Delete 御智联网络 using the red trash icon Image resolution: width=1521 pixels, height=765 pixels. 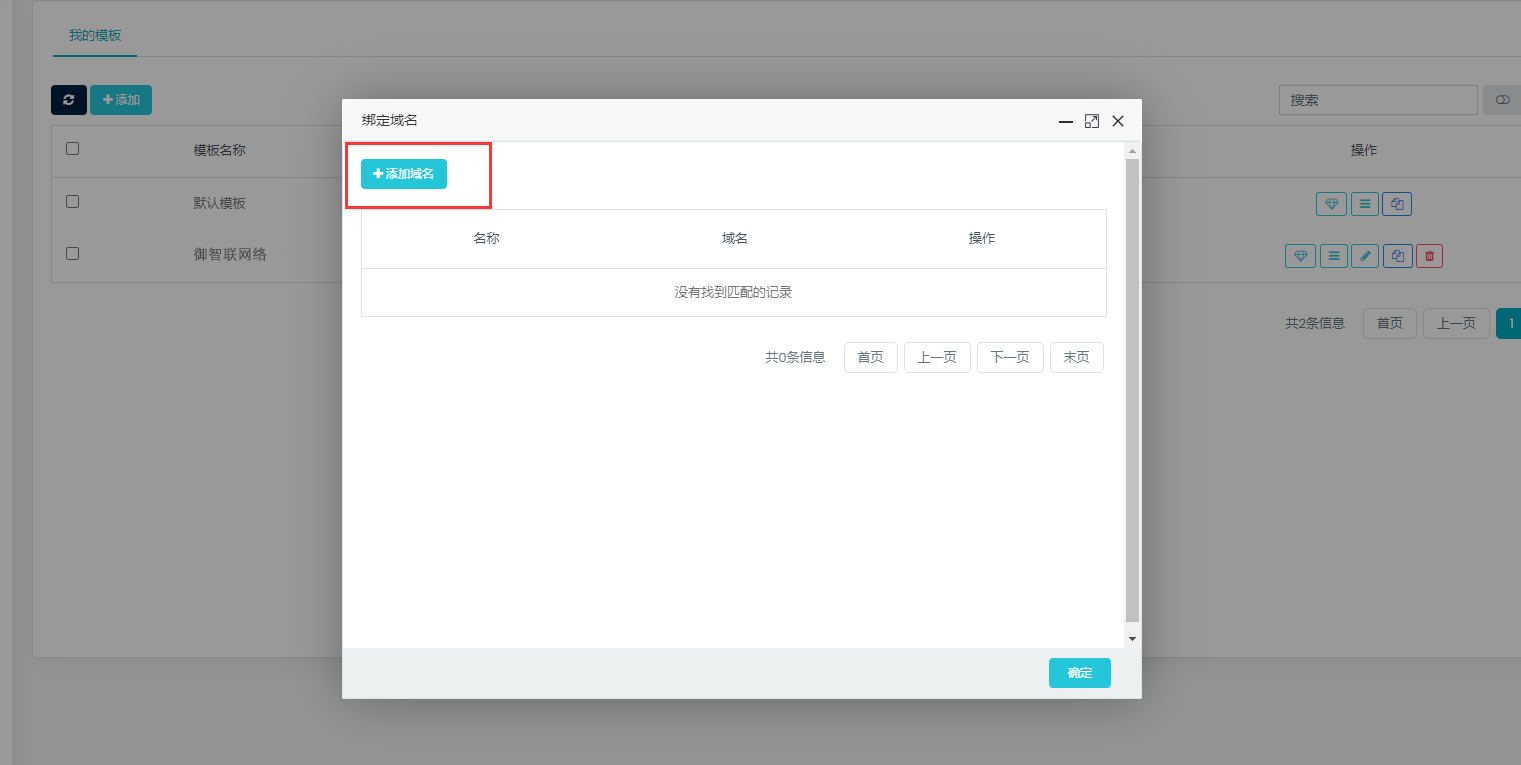coord(1429,256)
